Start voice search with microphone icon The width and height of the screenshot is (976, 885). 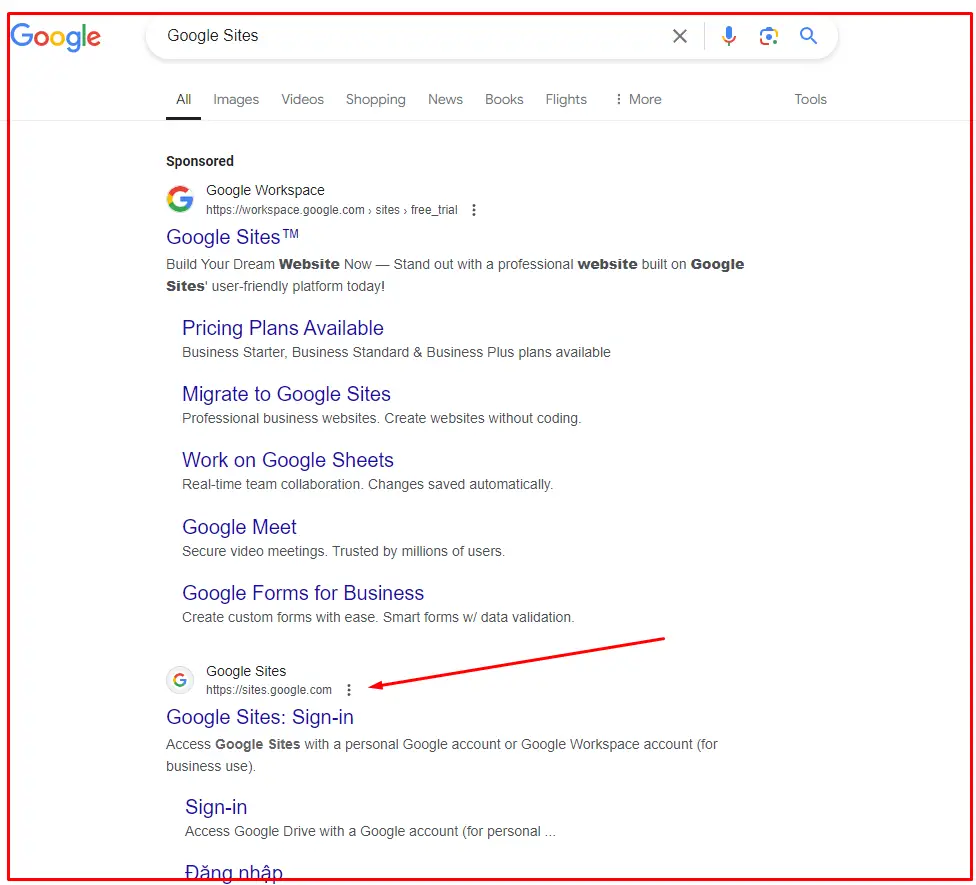(x=728, y=36)
